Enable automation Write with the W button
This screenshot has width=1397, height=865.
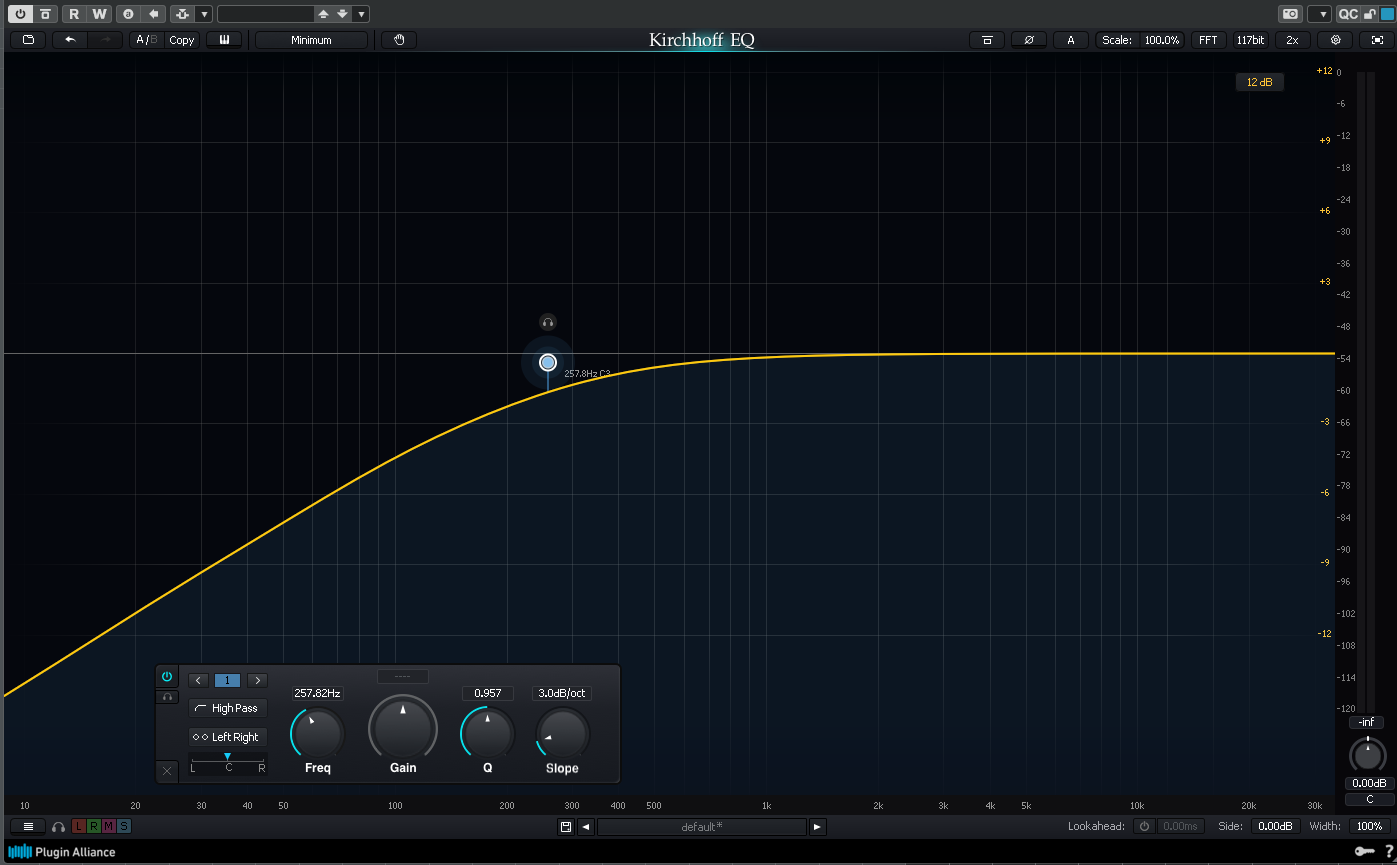point(99,14)
